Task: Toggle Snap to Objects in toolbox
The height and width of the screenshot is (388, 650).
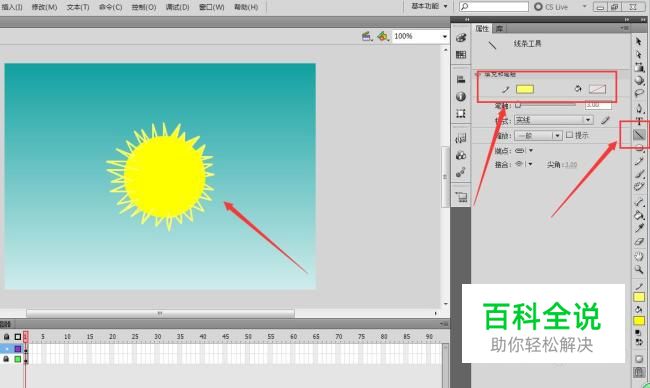Action: (x=639, y=372)
